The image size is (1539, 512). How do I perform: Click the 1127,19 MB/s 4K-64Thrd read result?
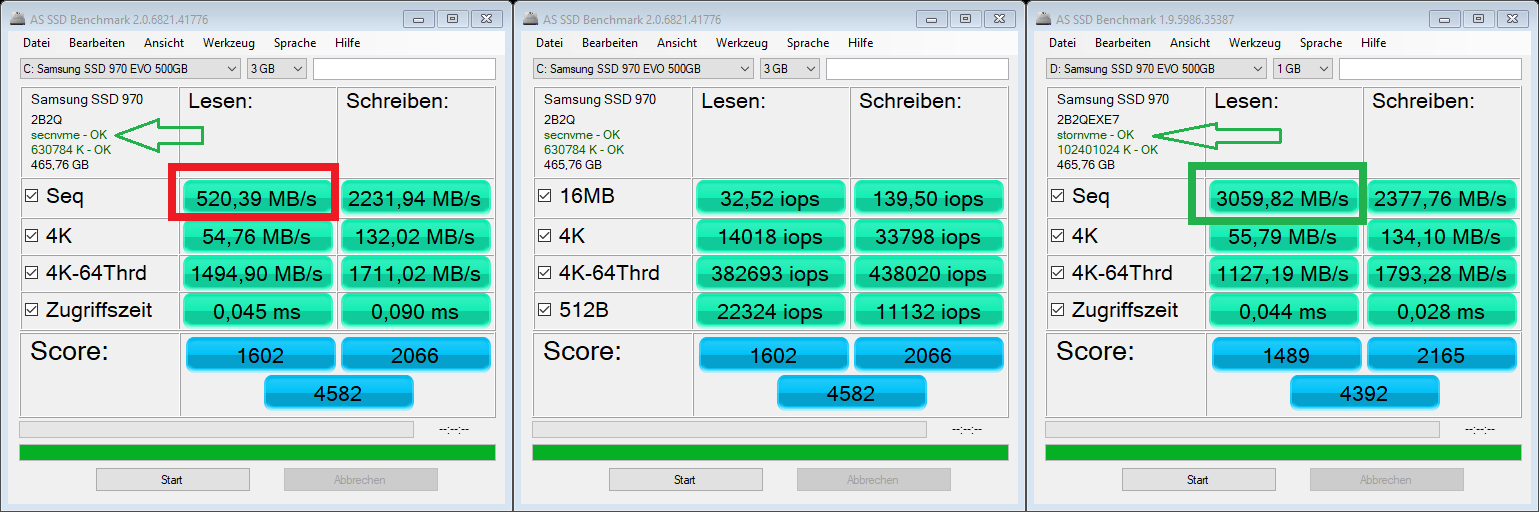pos(1285,274)
